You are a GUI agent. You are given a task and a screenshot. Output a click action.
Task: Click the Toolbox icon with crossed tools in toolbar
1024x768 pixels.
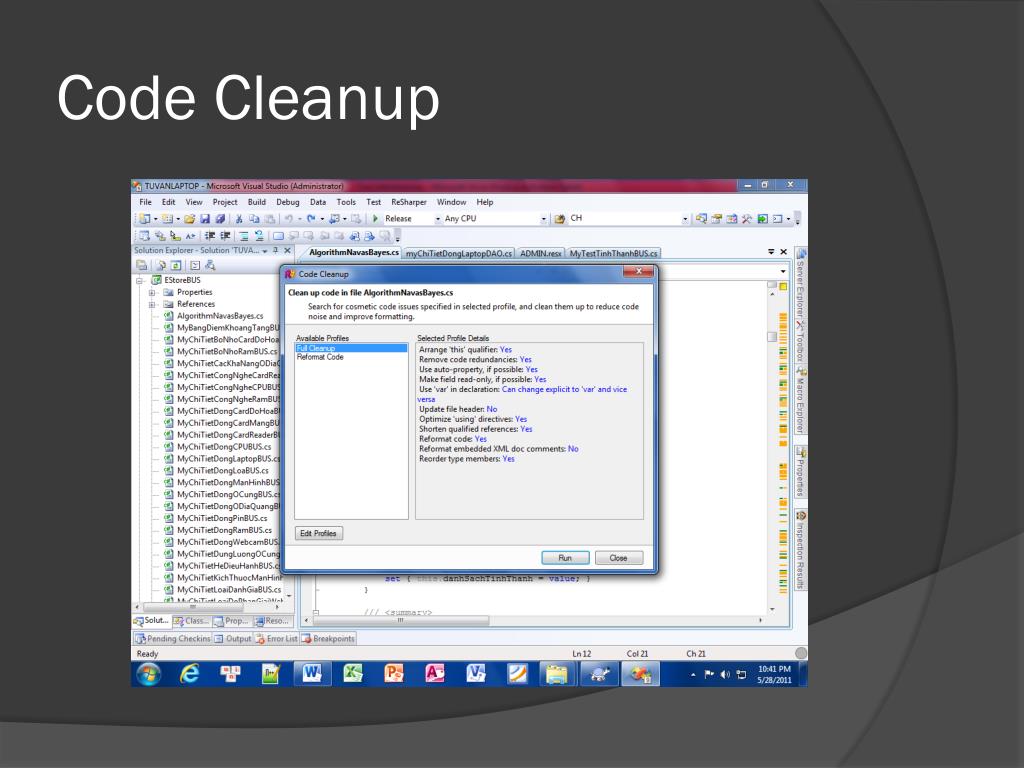tap(746, 219)
